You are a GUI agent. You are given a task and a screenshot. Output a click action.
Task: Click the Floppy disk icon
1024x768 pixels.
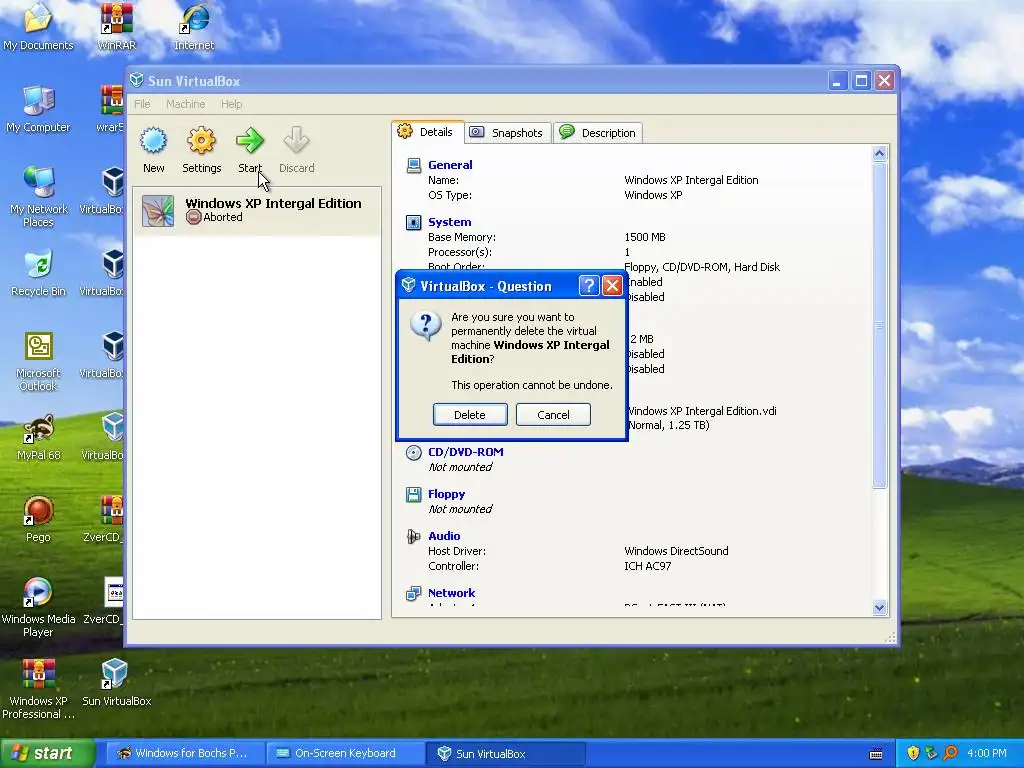413,494
